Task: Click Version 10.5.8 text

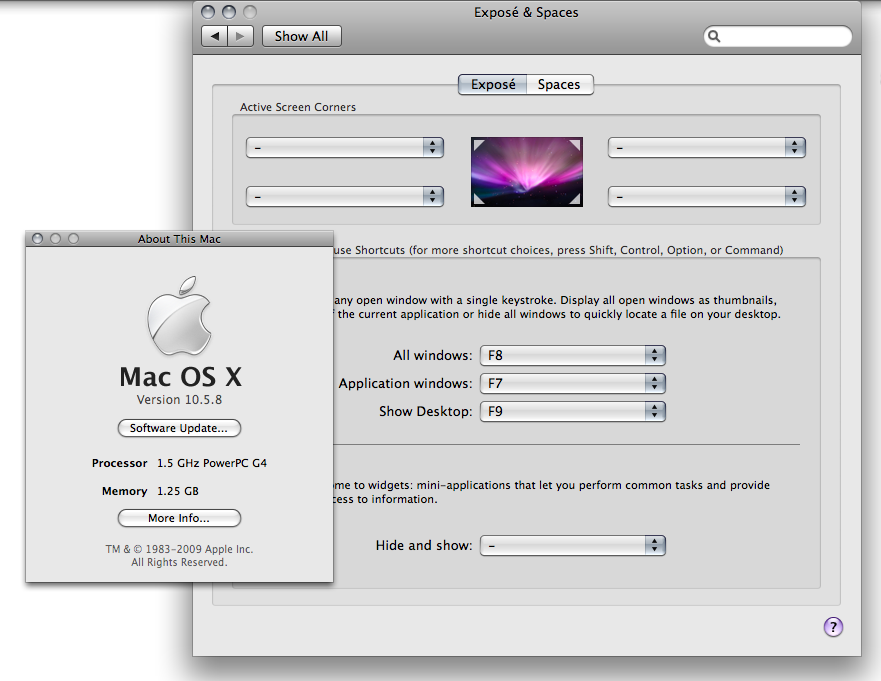Action: 179,399
